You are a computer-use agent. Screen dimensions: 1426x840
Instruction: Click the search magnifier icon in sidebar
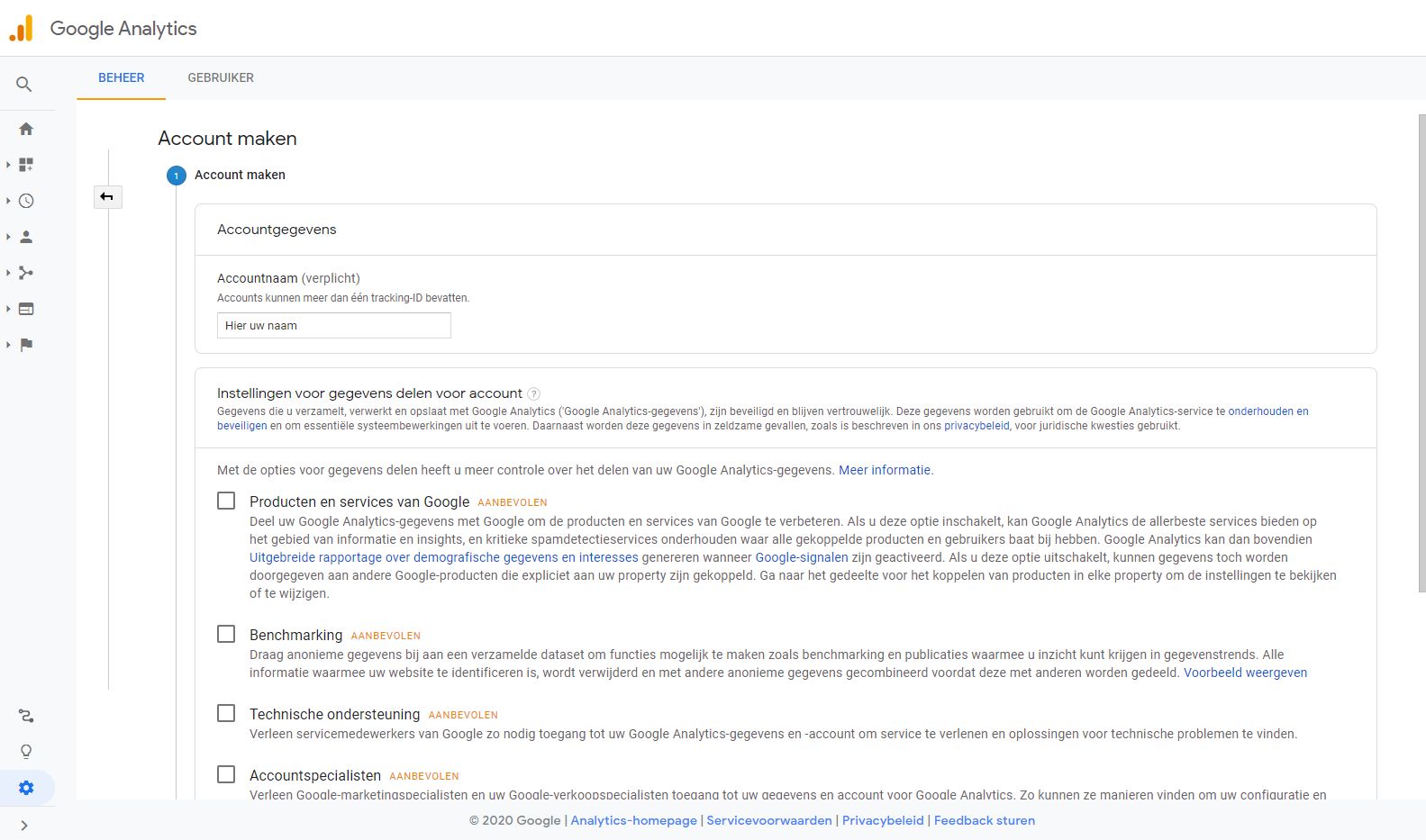tap(24, 85)
